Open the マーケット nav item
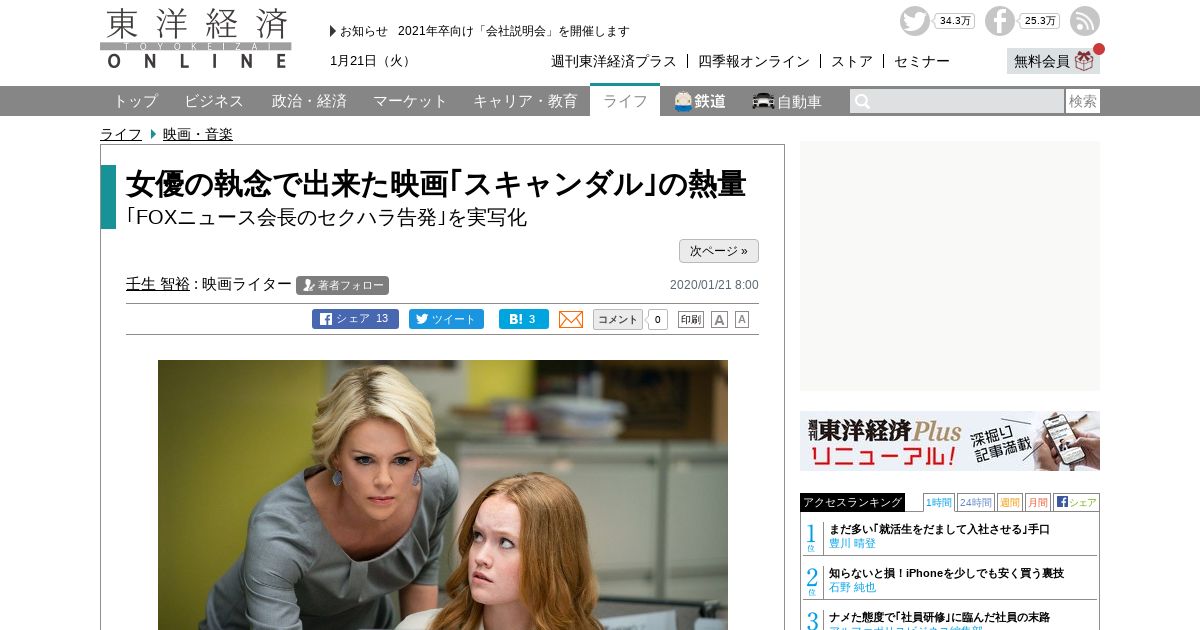 point(410,101)
